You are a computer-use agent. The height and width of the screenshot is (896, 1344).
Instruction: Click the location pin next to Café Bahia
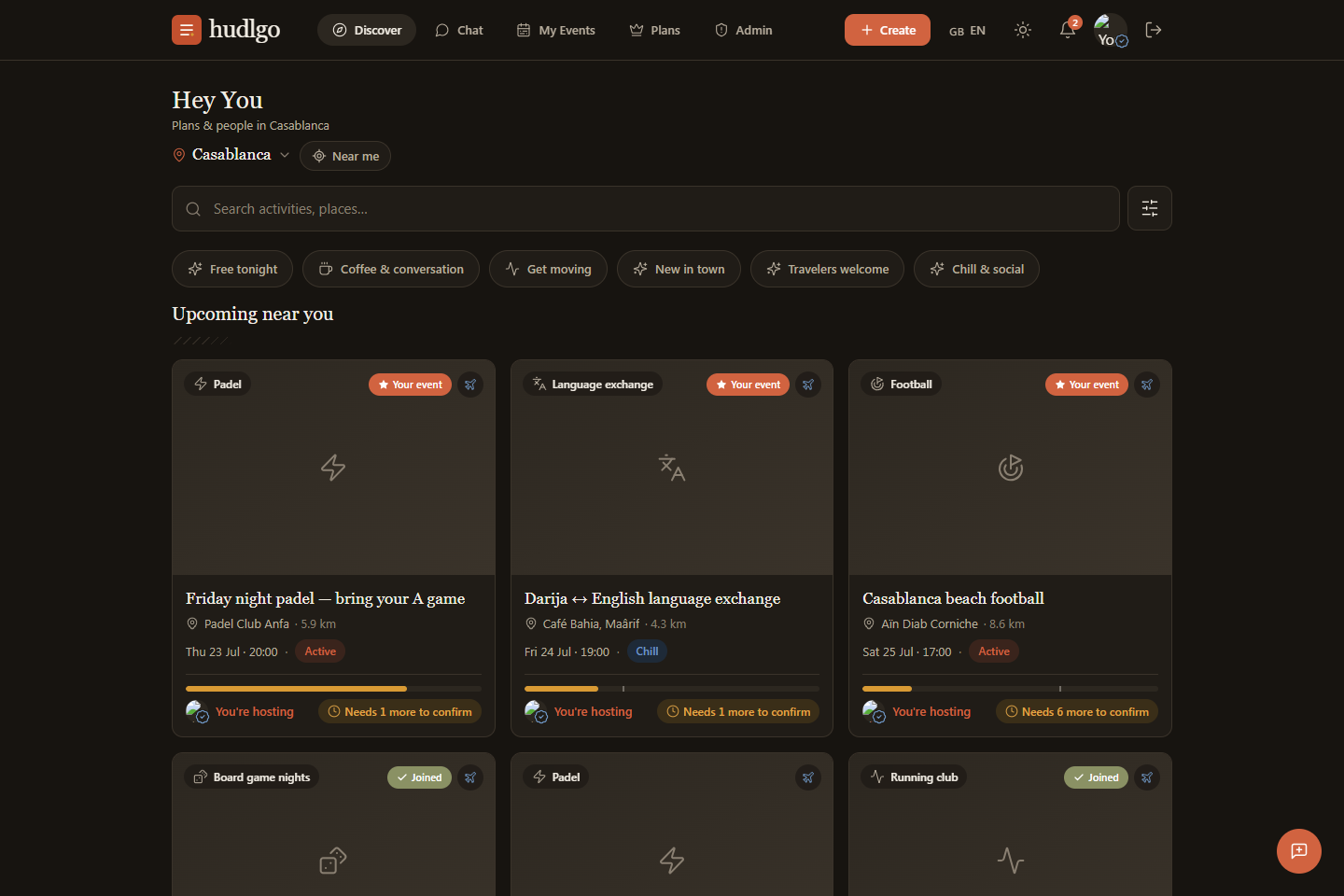(x=531, y=623)
